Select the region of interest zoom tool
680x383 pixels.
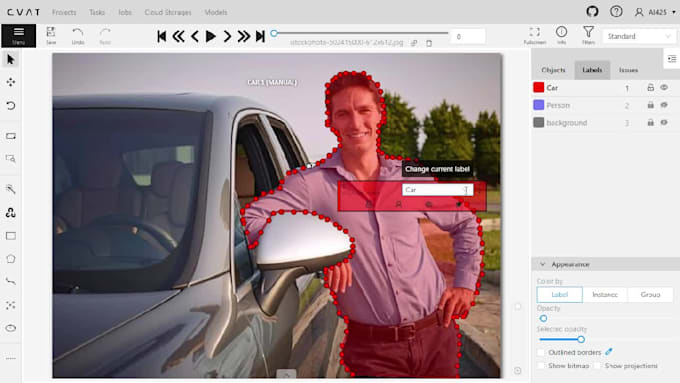[x=11, y=159]
